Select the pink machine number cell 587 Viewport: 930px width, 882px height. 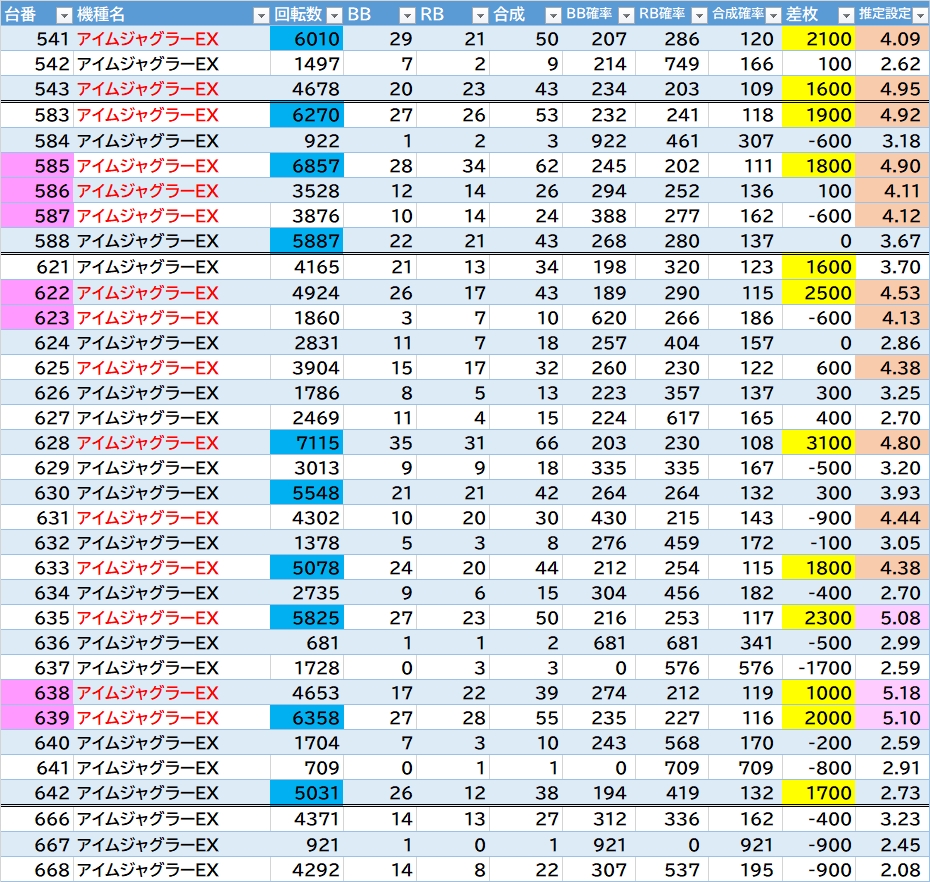37,215
